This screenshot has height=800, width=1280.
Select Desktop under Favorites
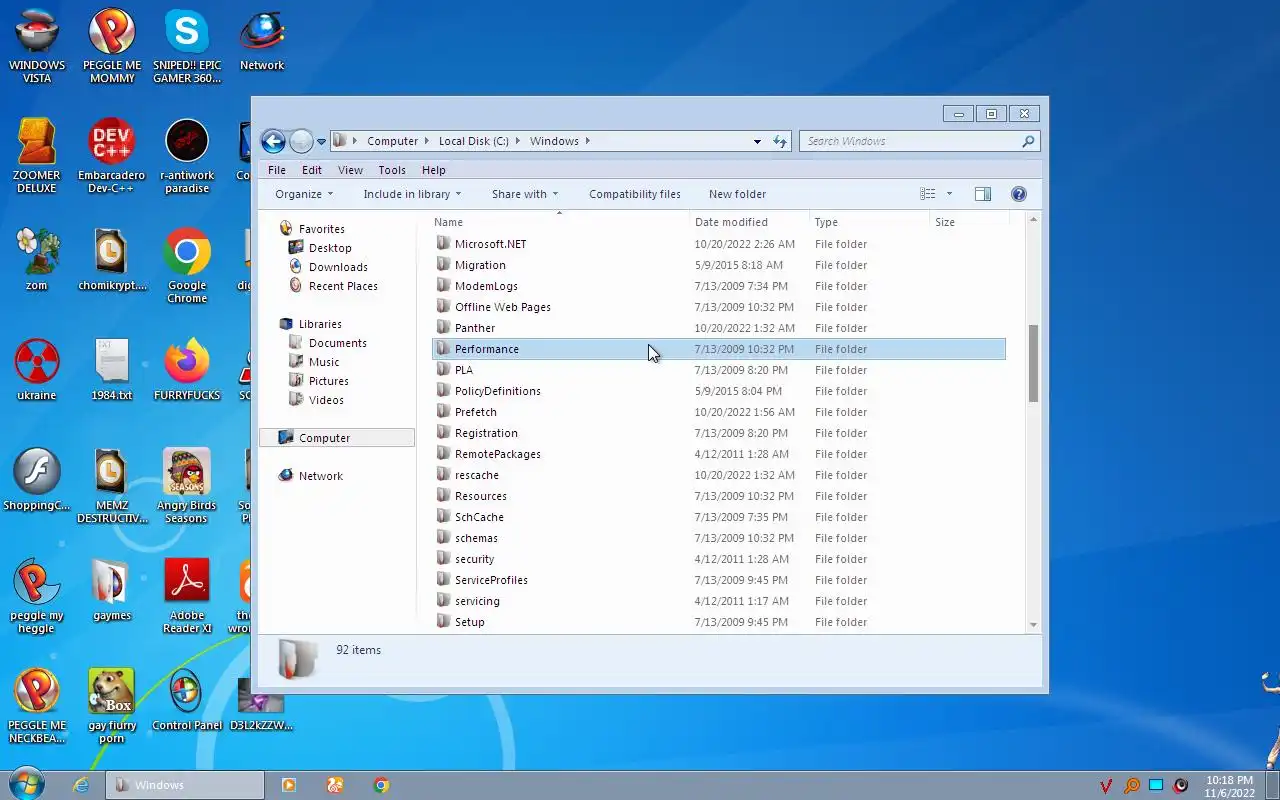tap(330, 248)
